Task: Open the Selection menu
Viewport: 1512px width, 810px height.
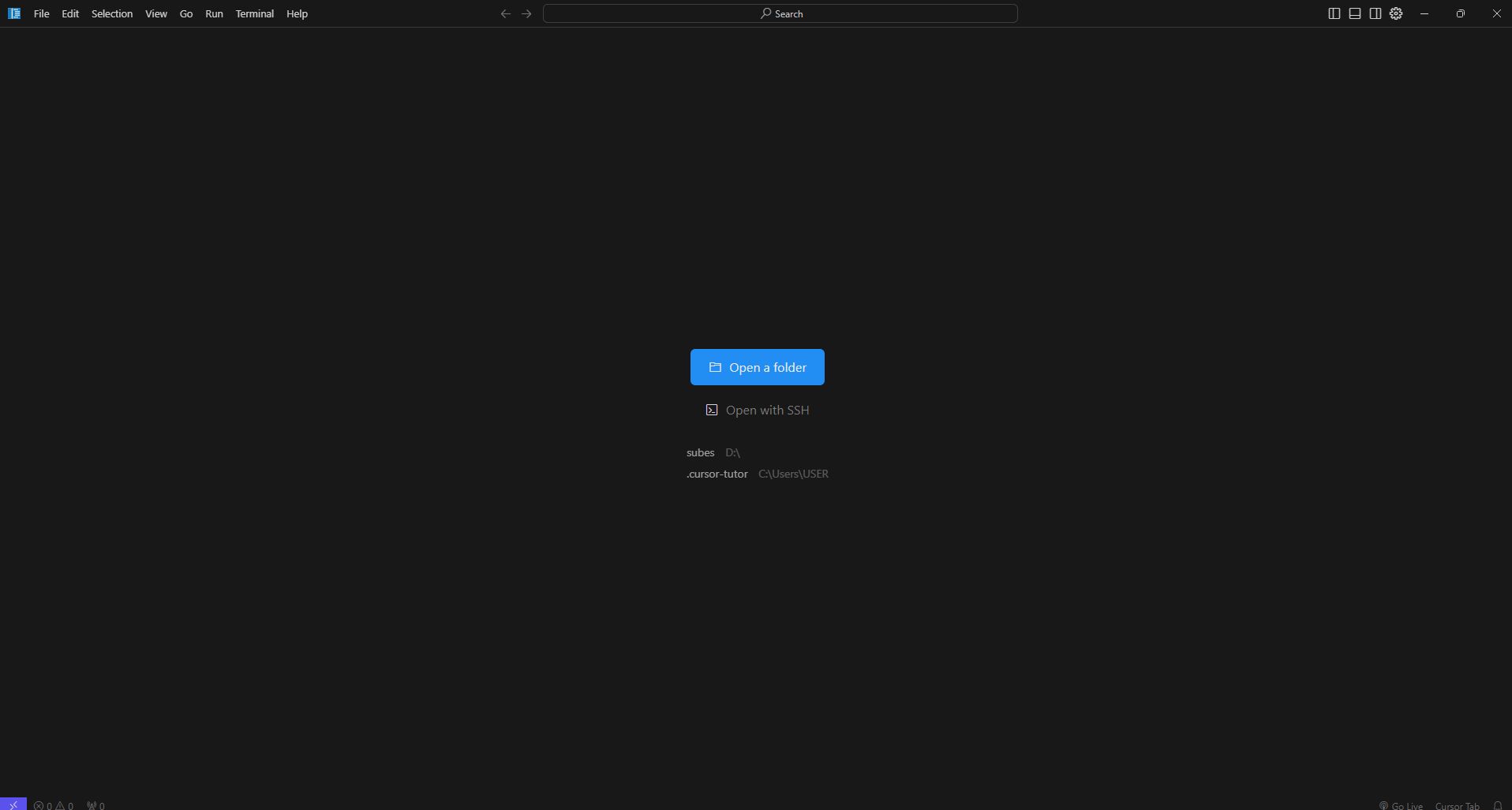Action: coord(112,13)
